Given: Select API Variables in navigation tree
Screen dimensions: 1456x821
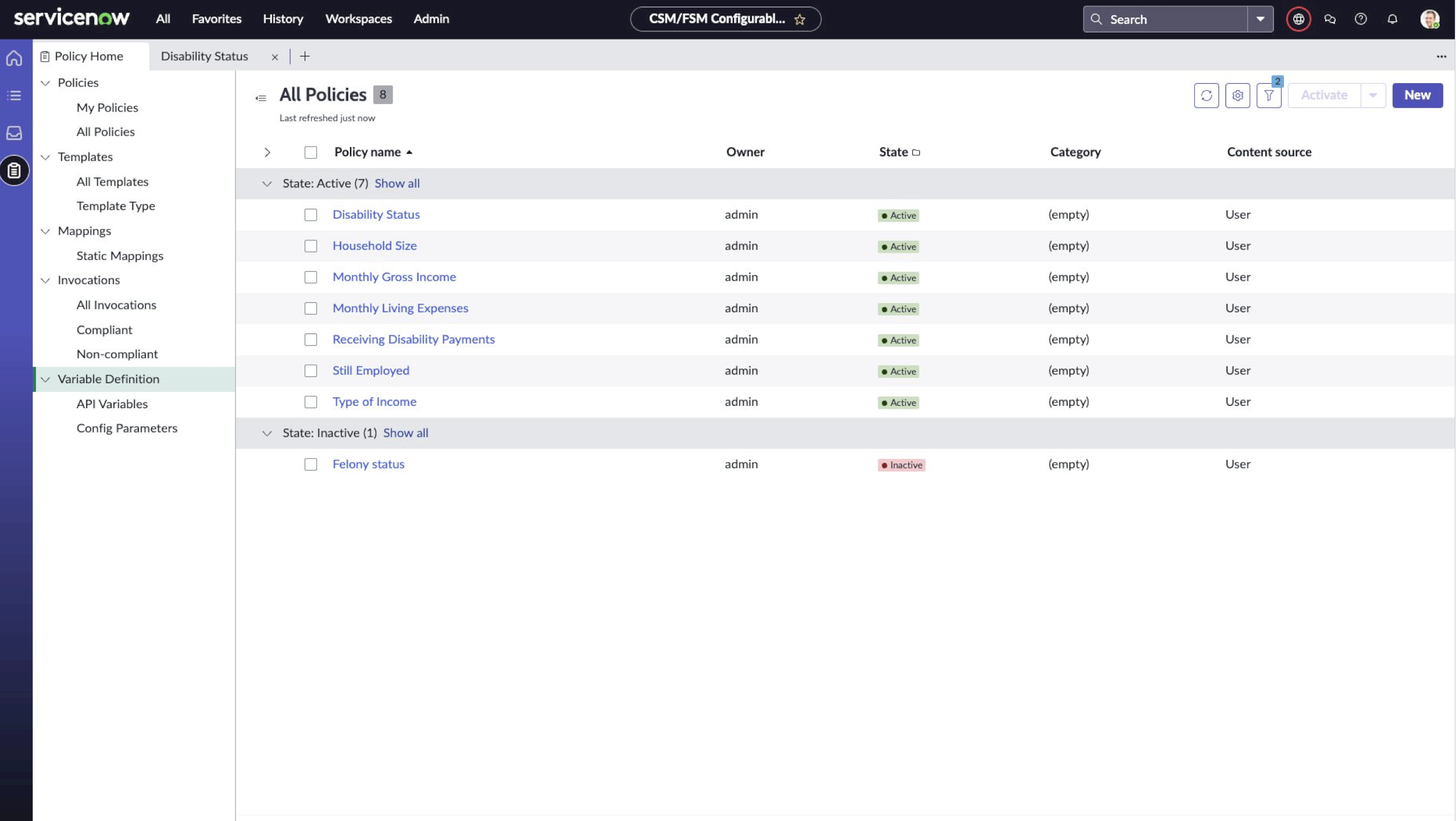Looking at the screenshot, I should pos(112,404).
